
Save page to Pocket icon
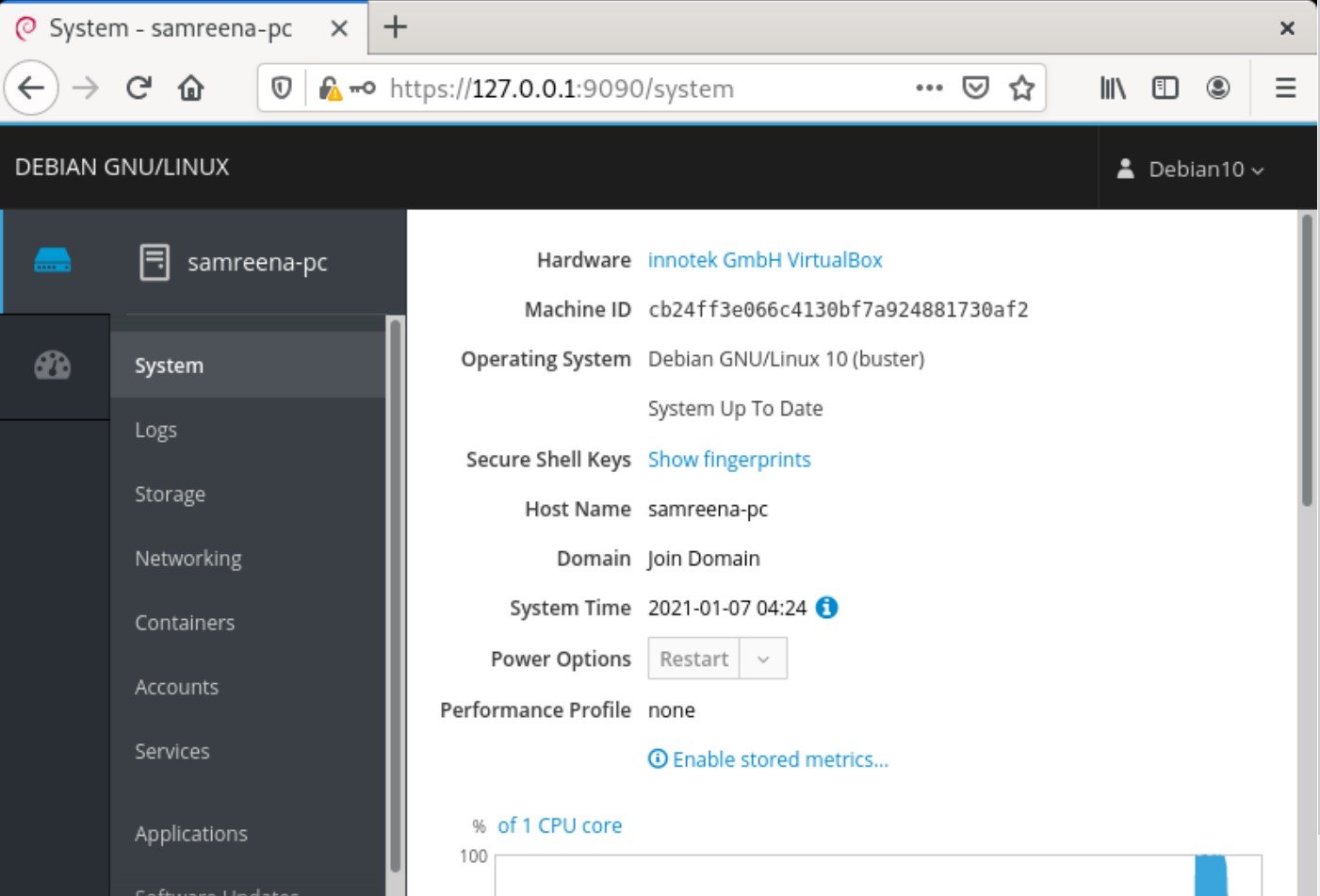click(x=975, y=89)
